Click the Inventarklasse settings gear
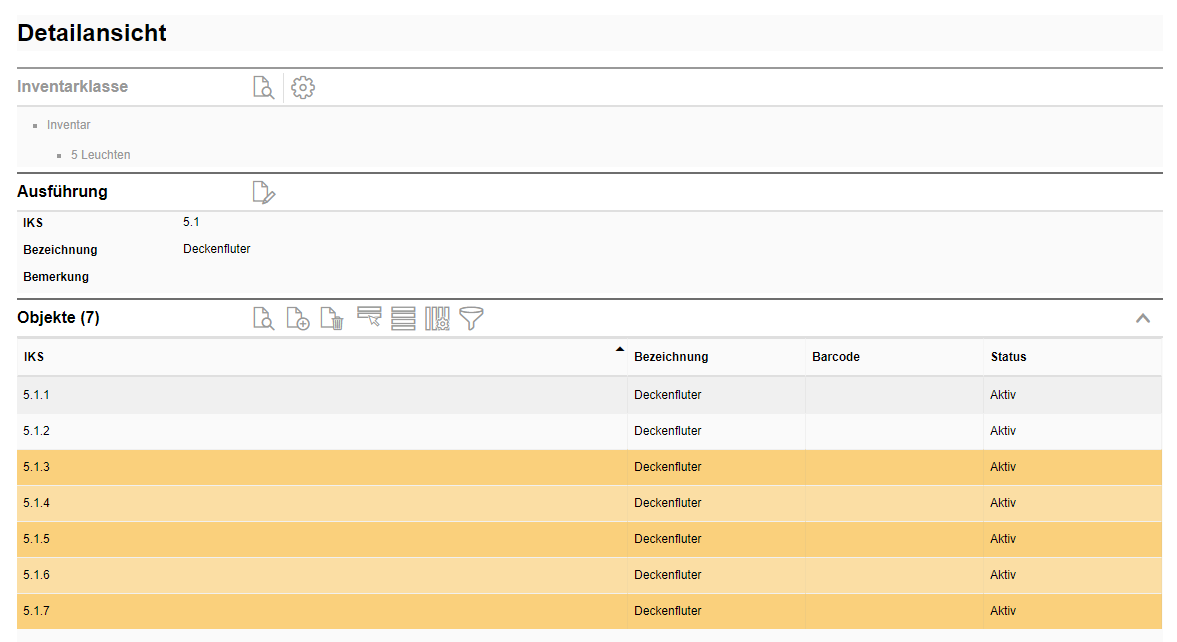This screenshot has width=1177, height=642. point(302,87)
